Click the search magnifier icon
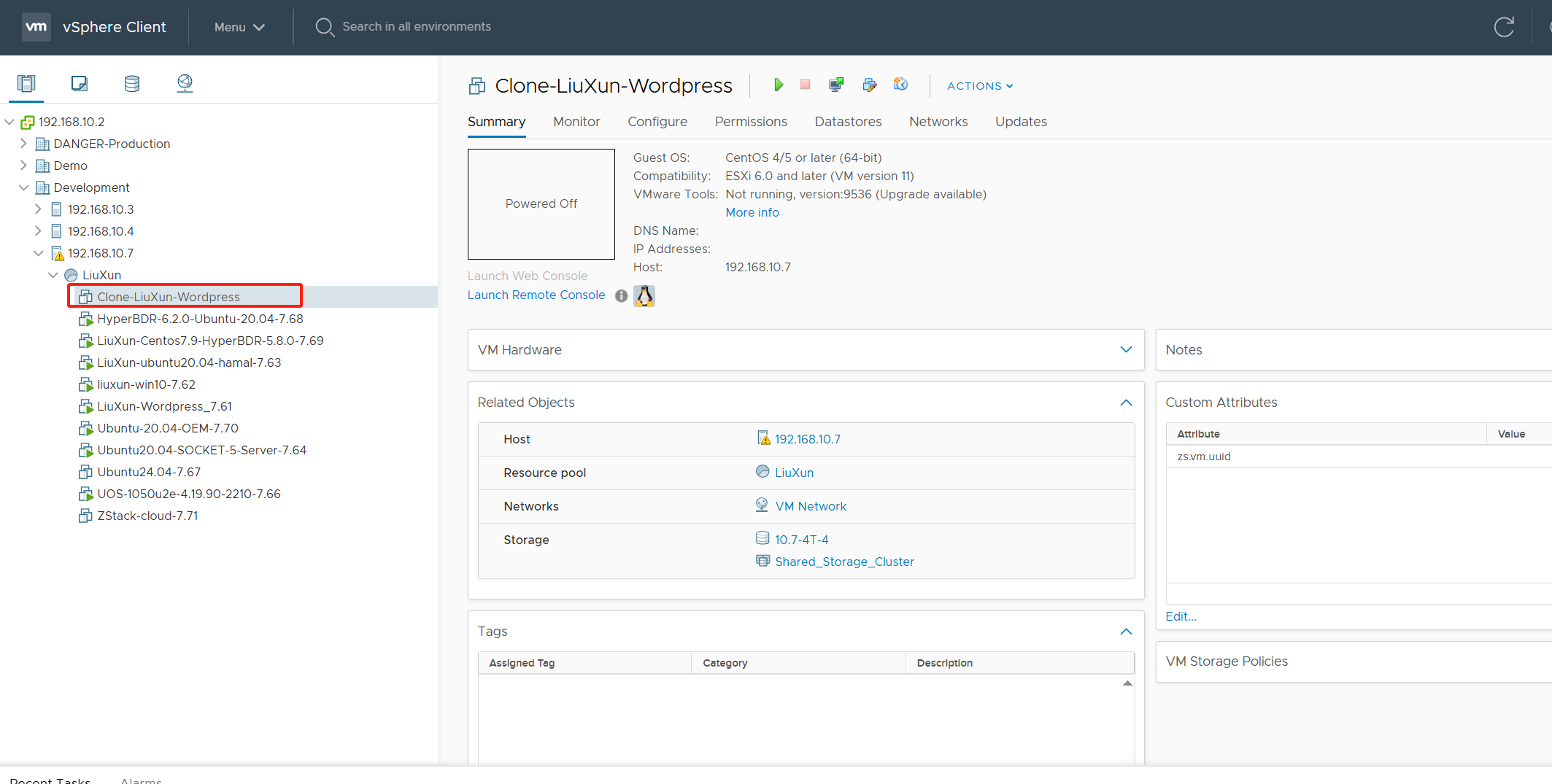 (x=325, y=27)
